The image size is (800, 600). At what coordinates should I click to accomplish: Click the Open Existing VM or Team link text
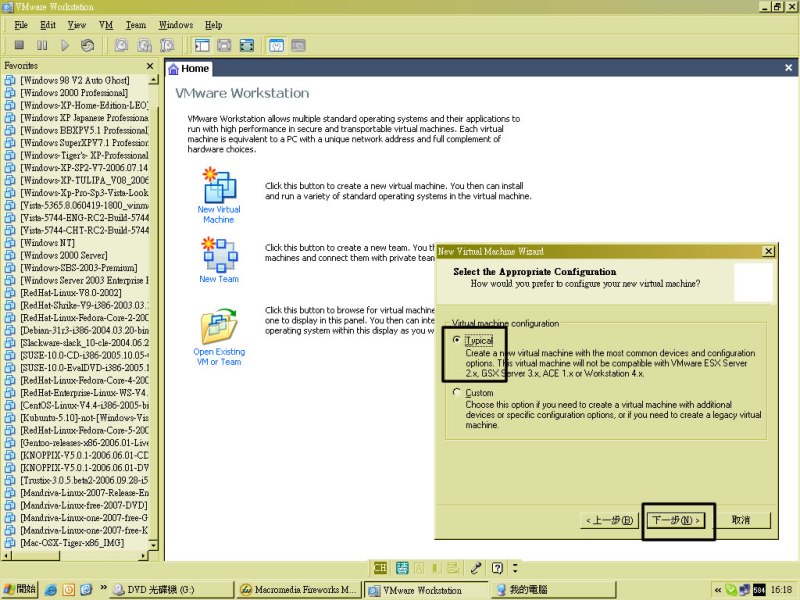(x=219, y=357)
